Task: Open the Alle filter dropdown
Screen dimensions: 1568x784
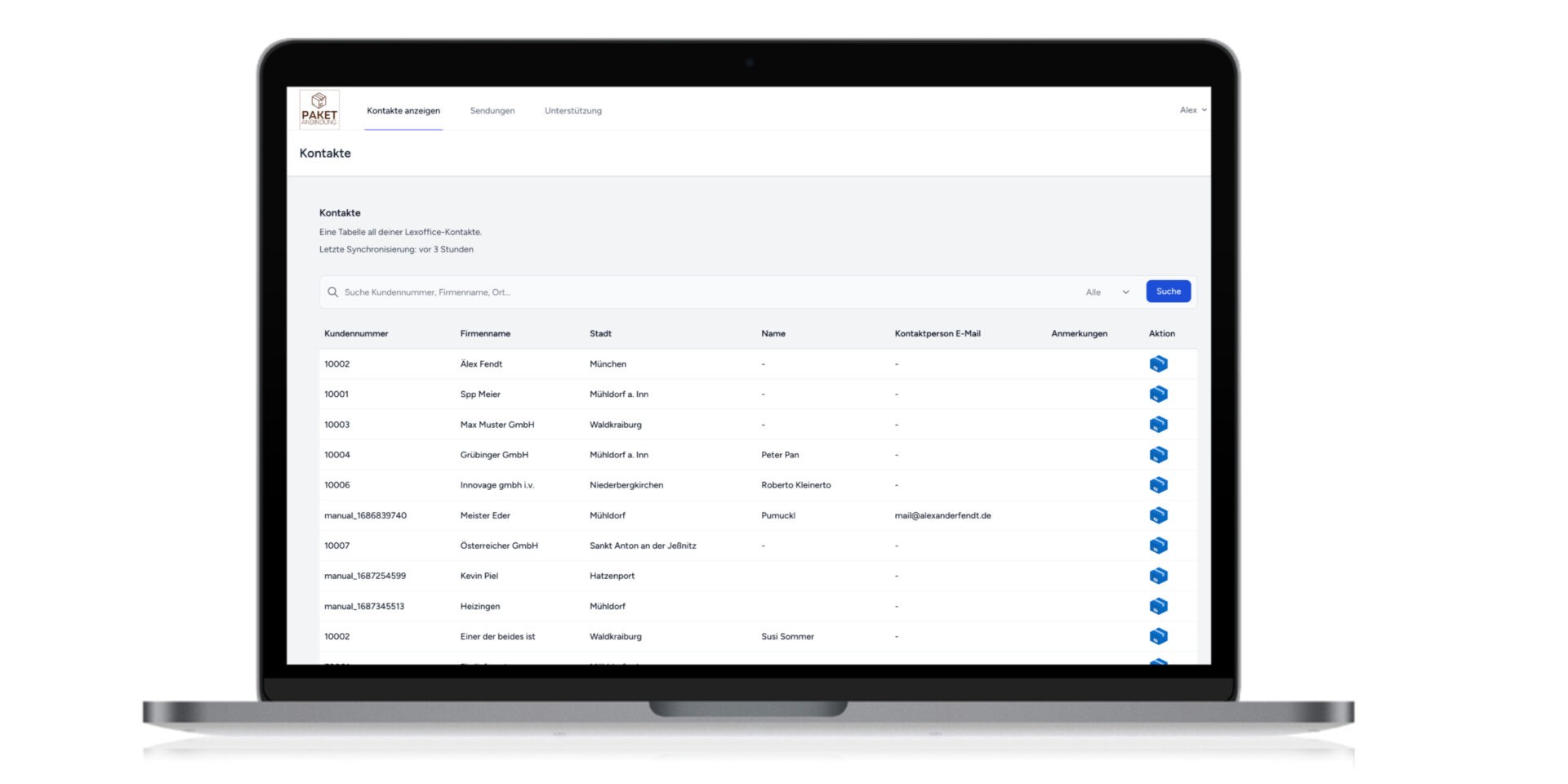Action: point(1107,292)
